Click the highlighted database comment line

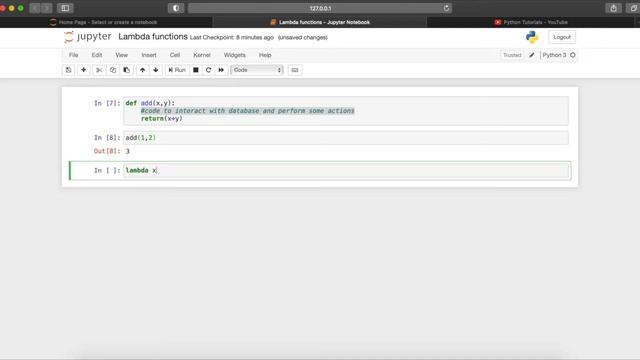click(x=247, y=111)
